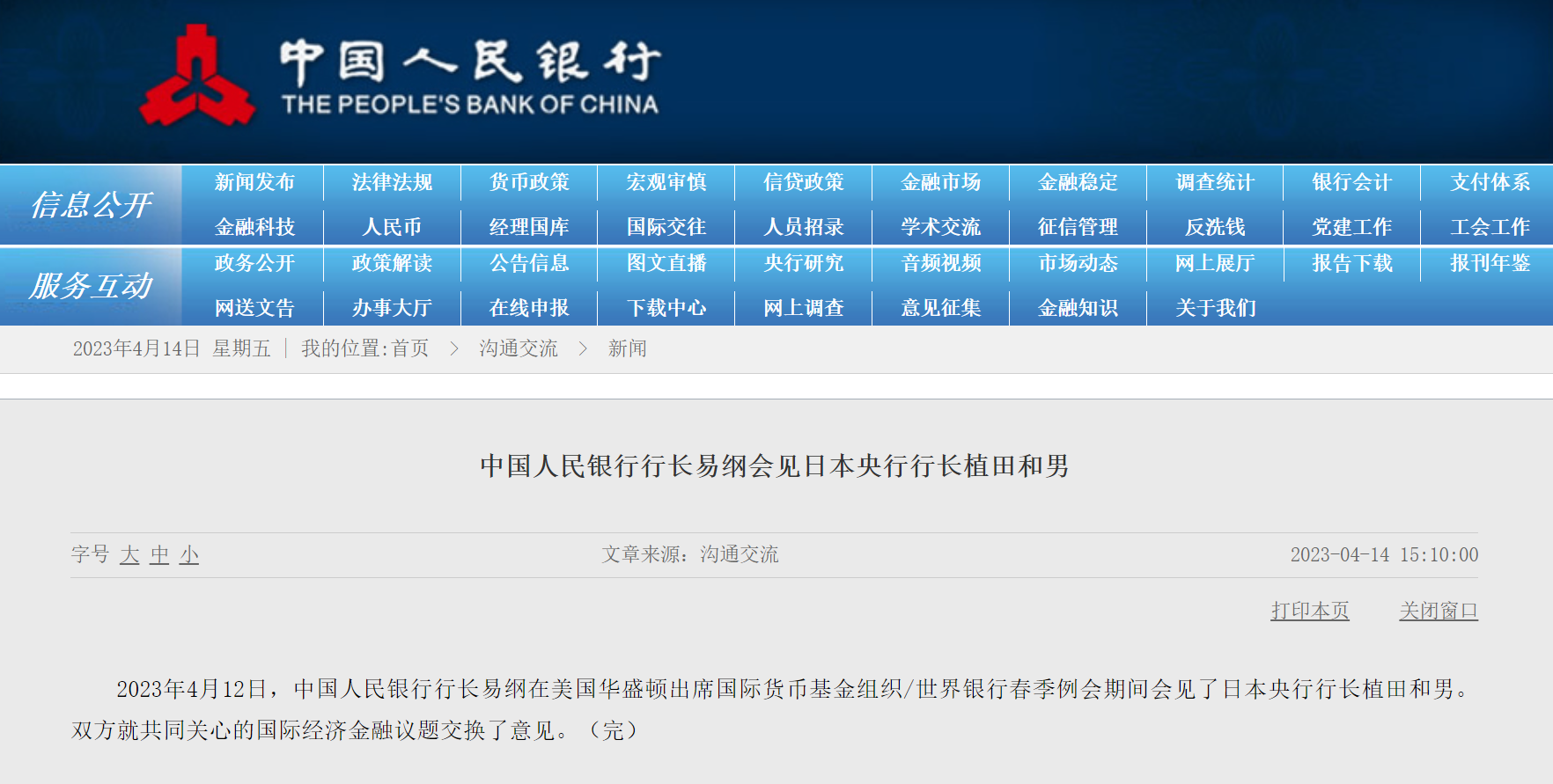The image size is (1553, 784).
Task: Click the article title 中国人民银行行长易纲会见日本央行行长植田和男
Action: pyautogui.click(x=775, y=465)
